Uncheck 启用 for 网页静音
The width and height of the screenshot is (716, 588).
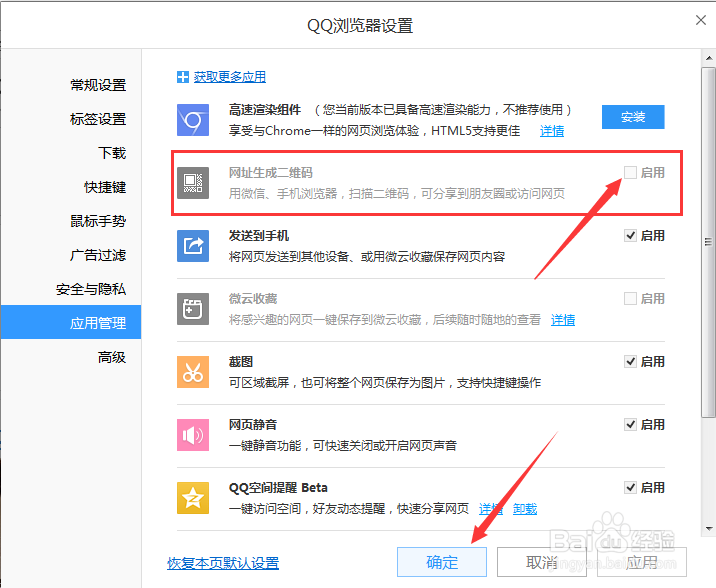[630, 425]
